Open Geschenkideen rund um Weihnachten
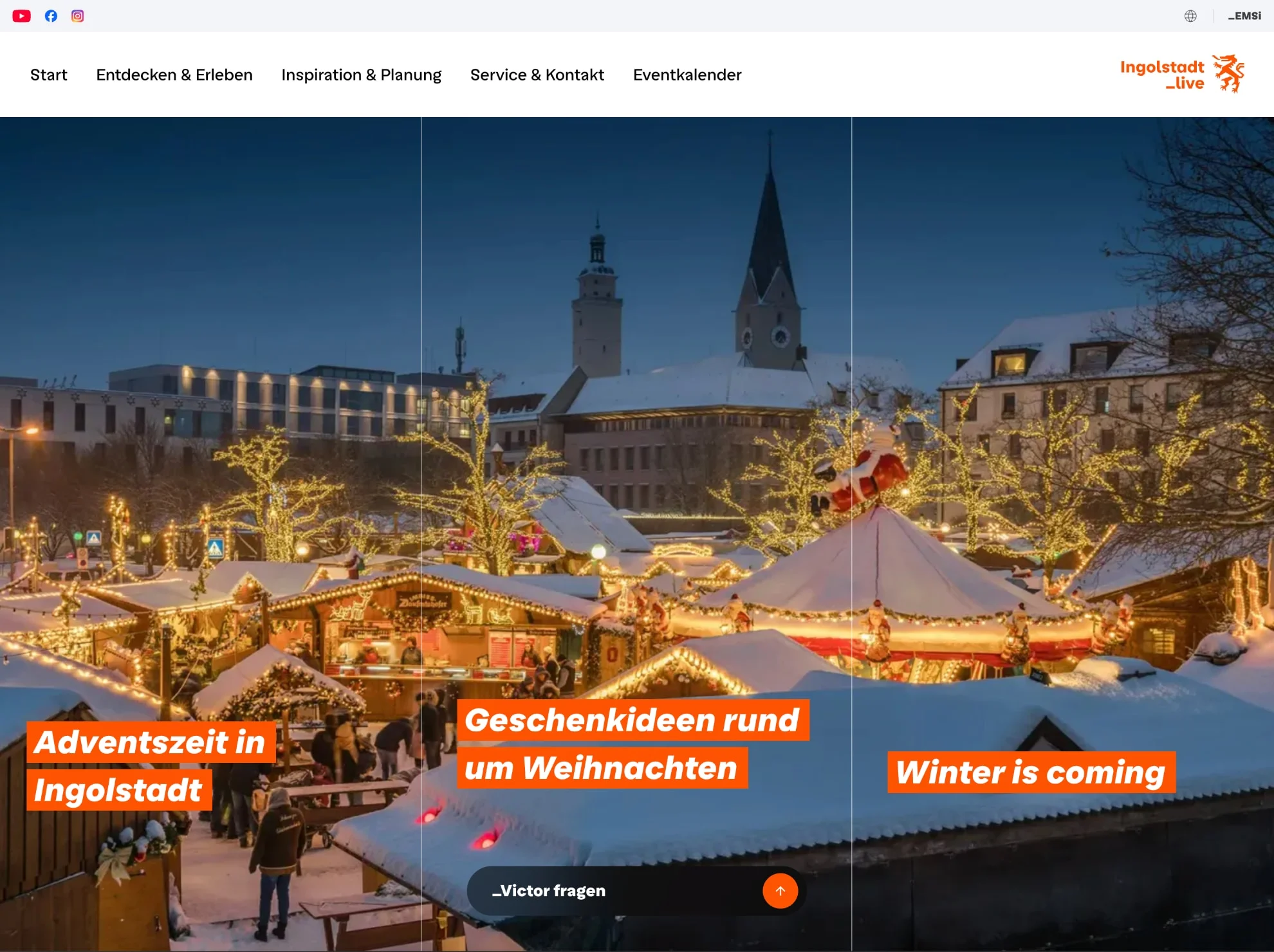Image resolution: width=1274 pixels, height=952 pixels. tap(632, 743)
